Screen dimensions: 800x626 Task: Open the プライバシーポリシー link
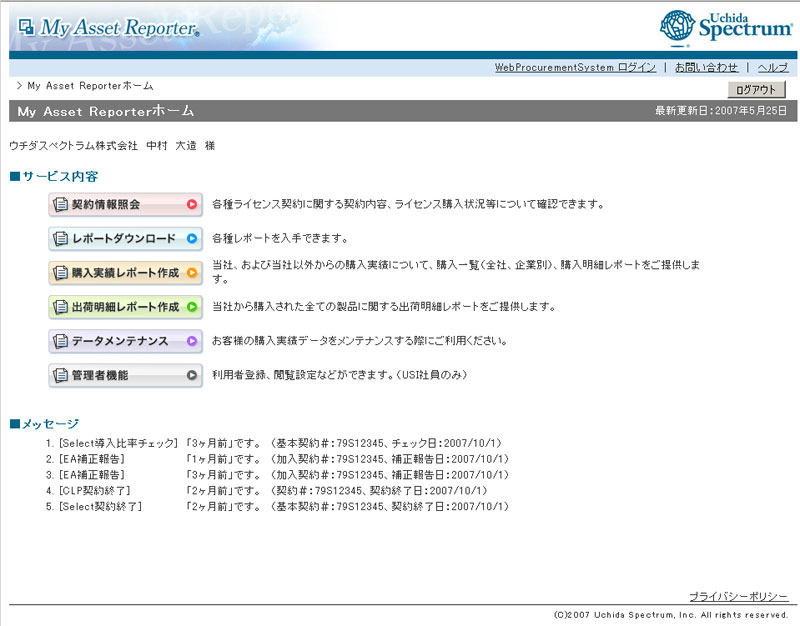click(739, 596)
